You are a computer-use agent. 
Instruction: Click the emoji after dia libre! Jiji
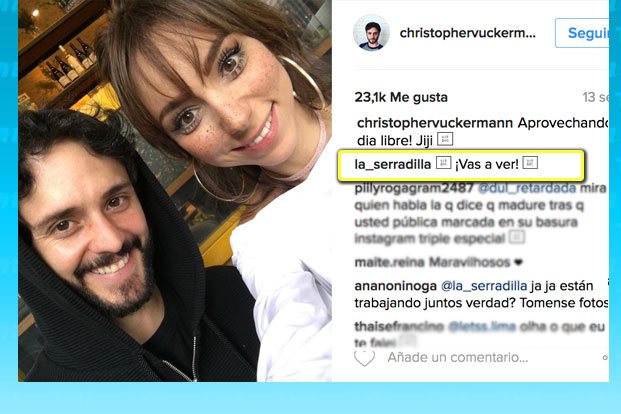tap(445, 139)
